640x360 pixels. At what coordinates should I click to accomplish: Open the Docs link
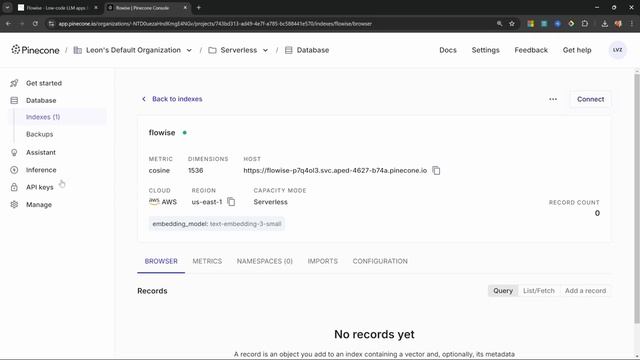click(448, 50)
